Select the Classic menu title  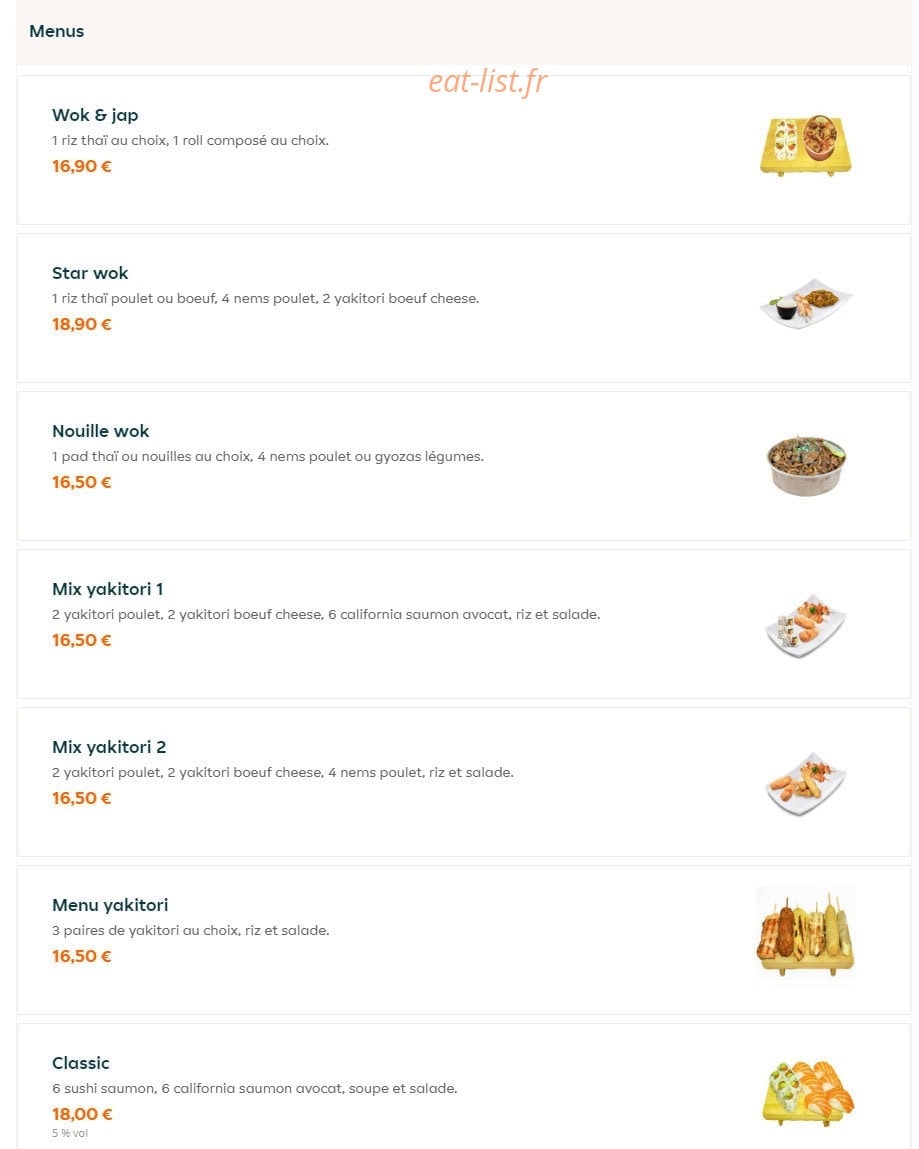coord(81,1063)
